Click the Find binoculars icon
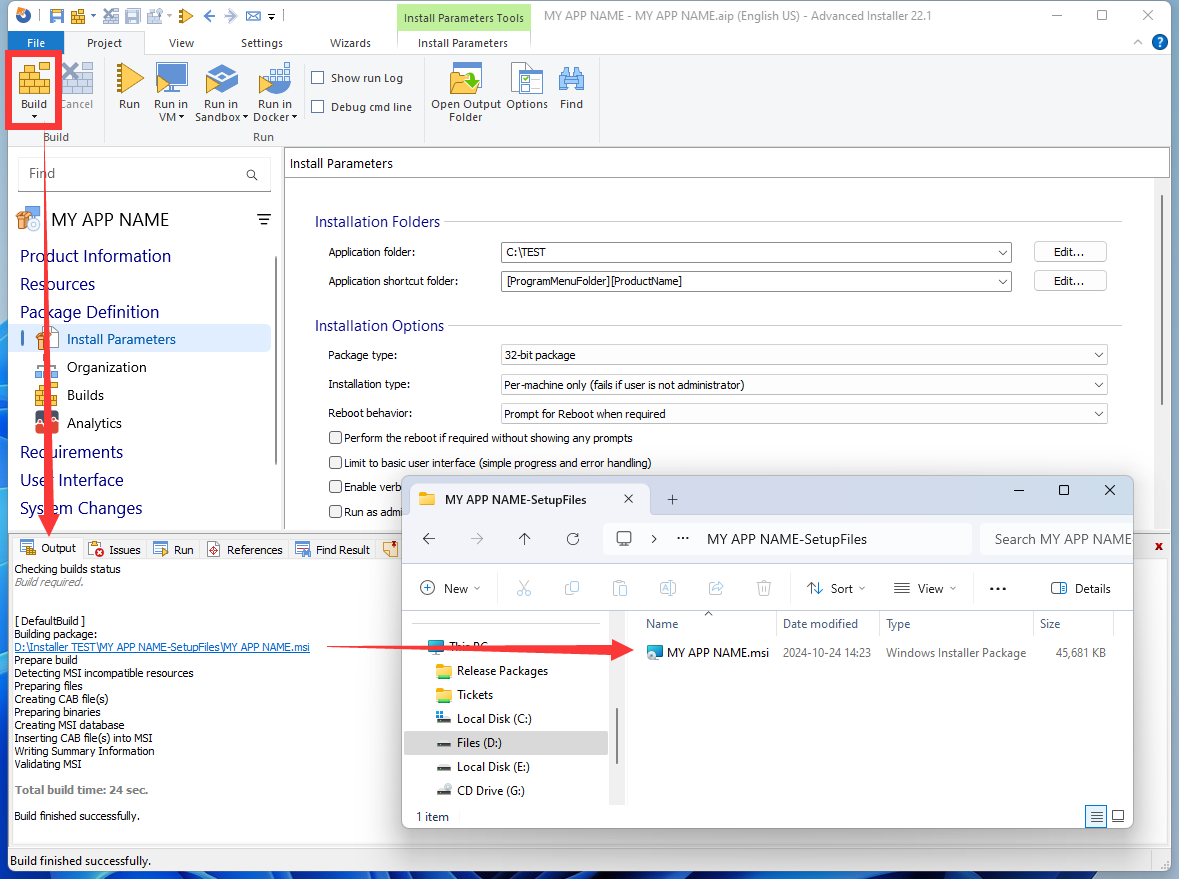This screenshot has width=1179, height=879. pyautogui.click(x=571, y=80)
